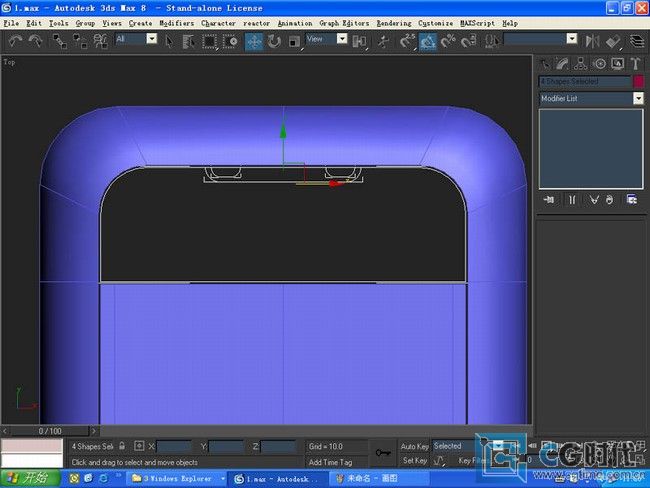This screenshot has height=488, width=650.
Task: Switch to the Utilities command panel tab
Action: point(635,63)
